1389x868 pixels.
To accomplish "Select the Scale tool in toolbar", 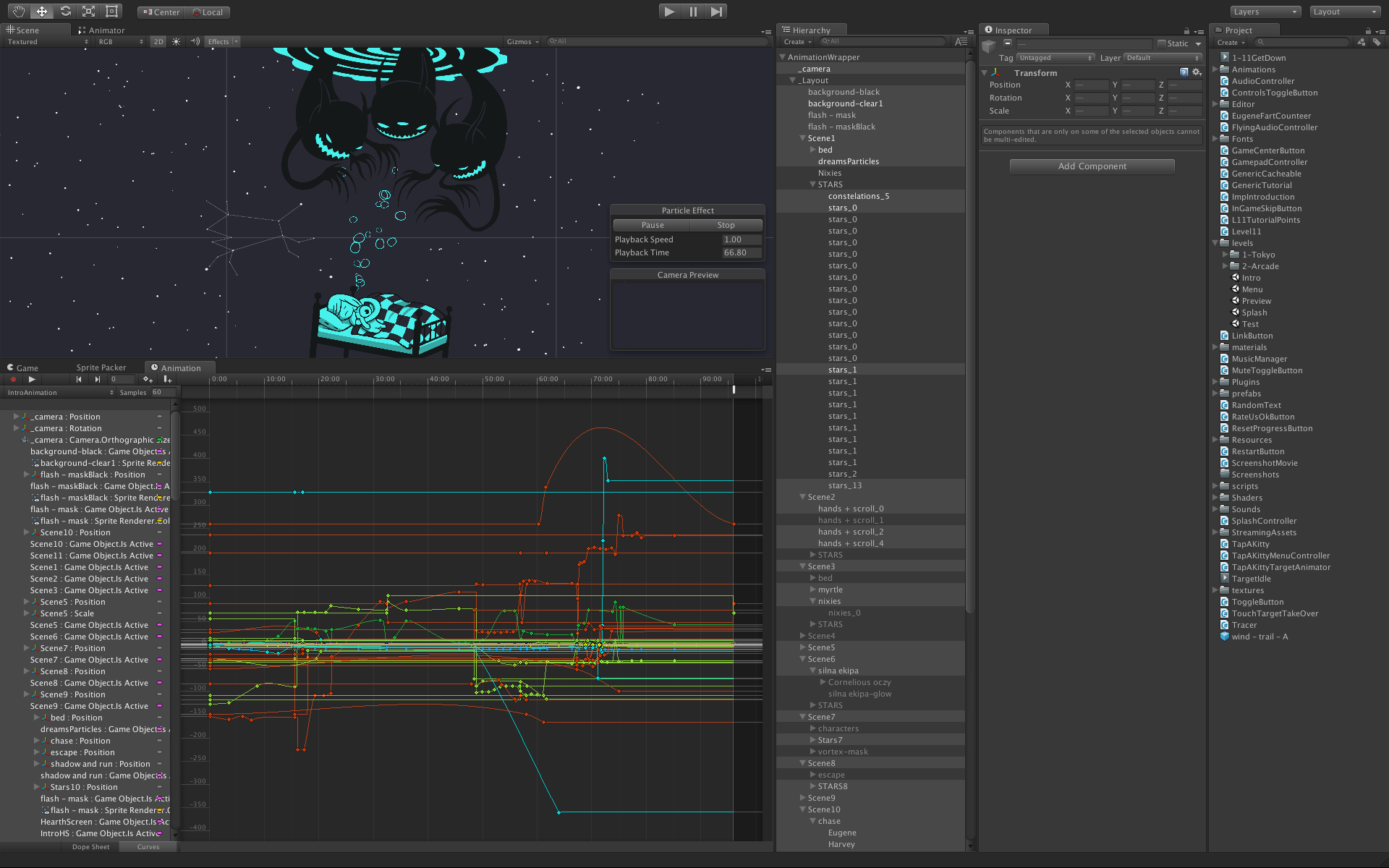I will pos(88,11).
